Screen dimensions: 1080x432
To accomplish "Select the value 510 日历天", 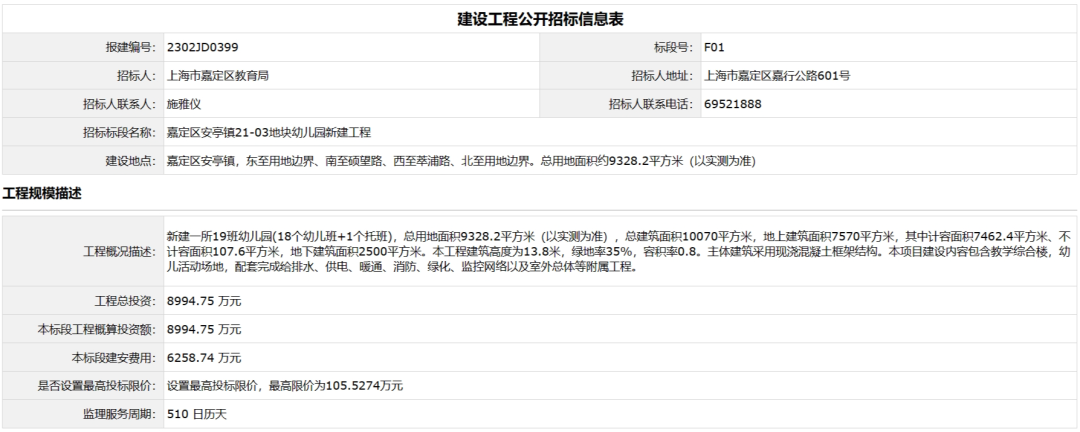I will click(197, 414).
